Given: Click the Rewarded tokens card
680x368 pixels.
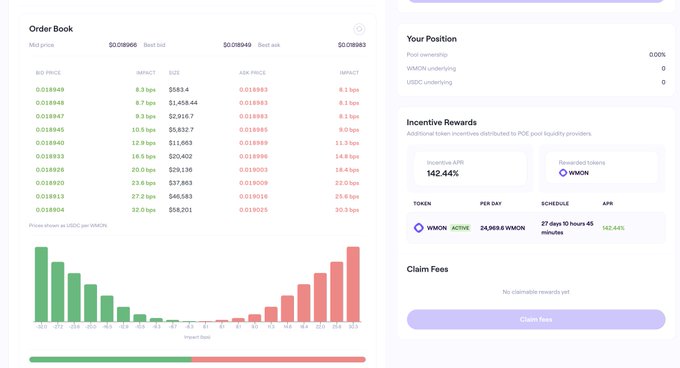Looking at the screenshot, I should pos(602,168).
